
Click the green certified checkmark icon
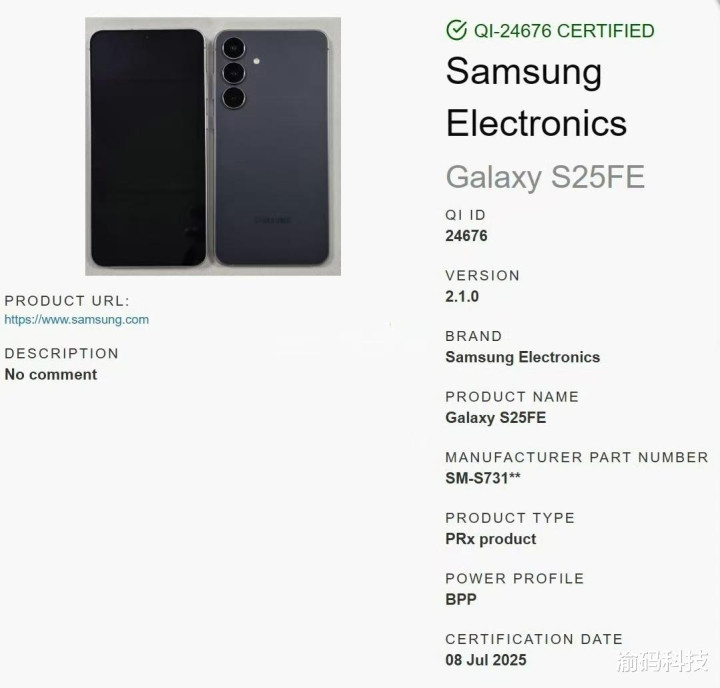point(456,30)
